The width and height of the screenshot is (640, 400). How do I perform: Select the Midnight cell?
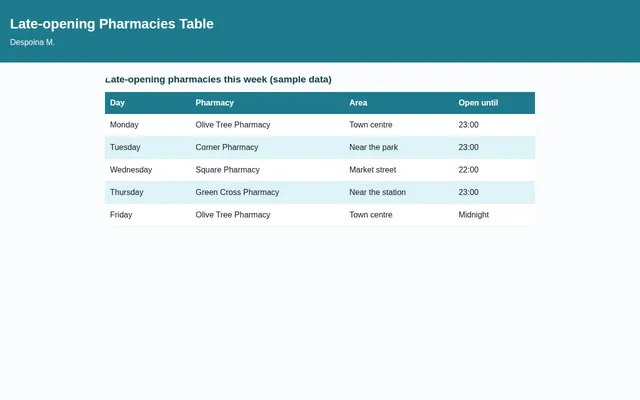494,215
